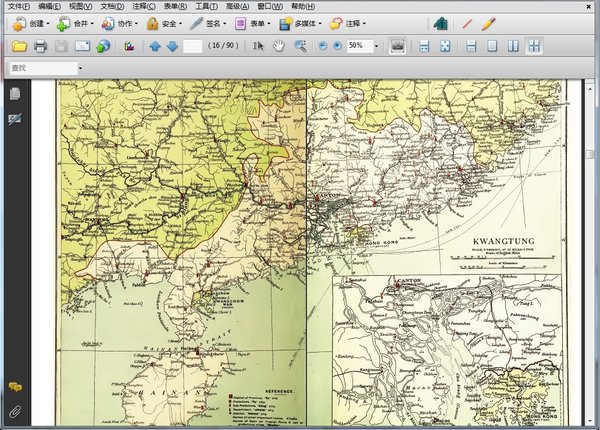
Task: Click the vertical scrollbar thumb
Action: (x=590, y=154)
